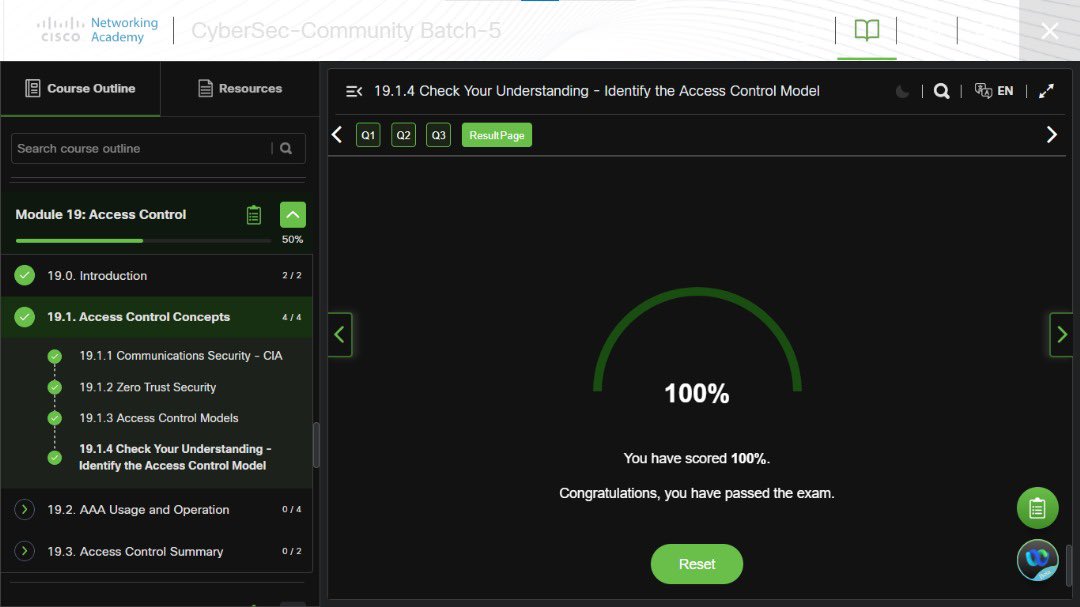Viewport: 1080px width, 607px height.
Task: Switch to the Course Outline tab
Action: pos(81,88)
